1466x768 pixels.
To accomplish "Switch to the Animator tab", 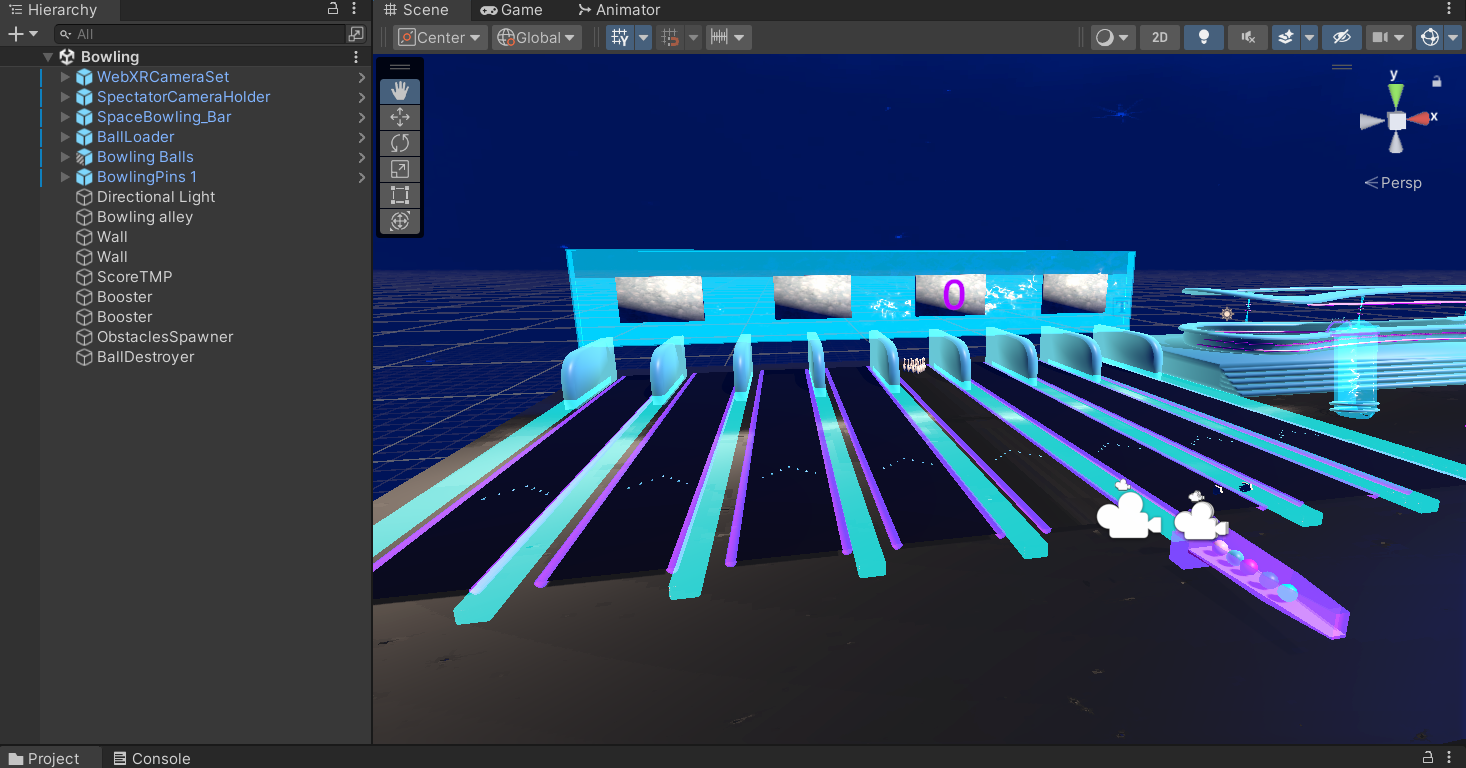I will coord(619,10).
